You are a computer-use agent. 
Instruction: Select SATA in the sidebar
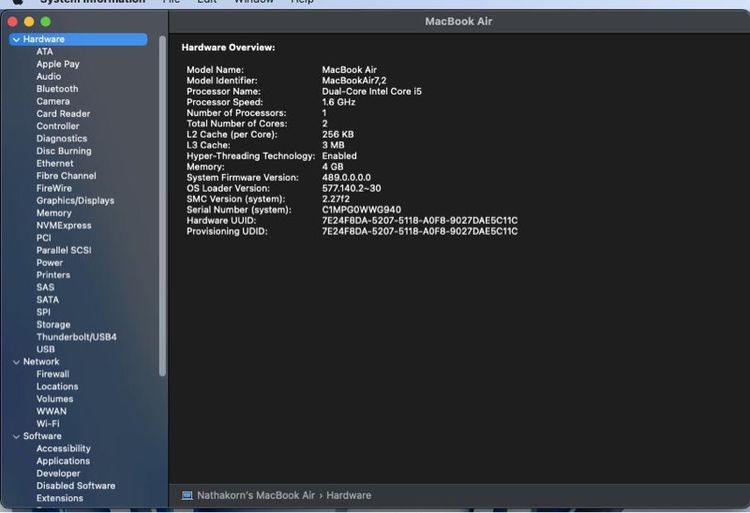pyautogui.click(x=48, y=300)
